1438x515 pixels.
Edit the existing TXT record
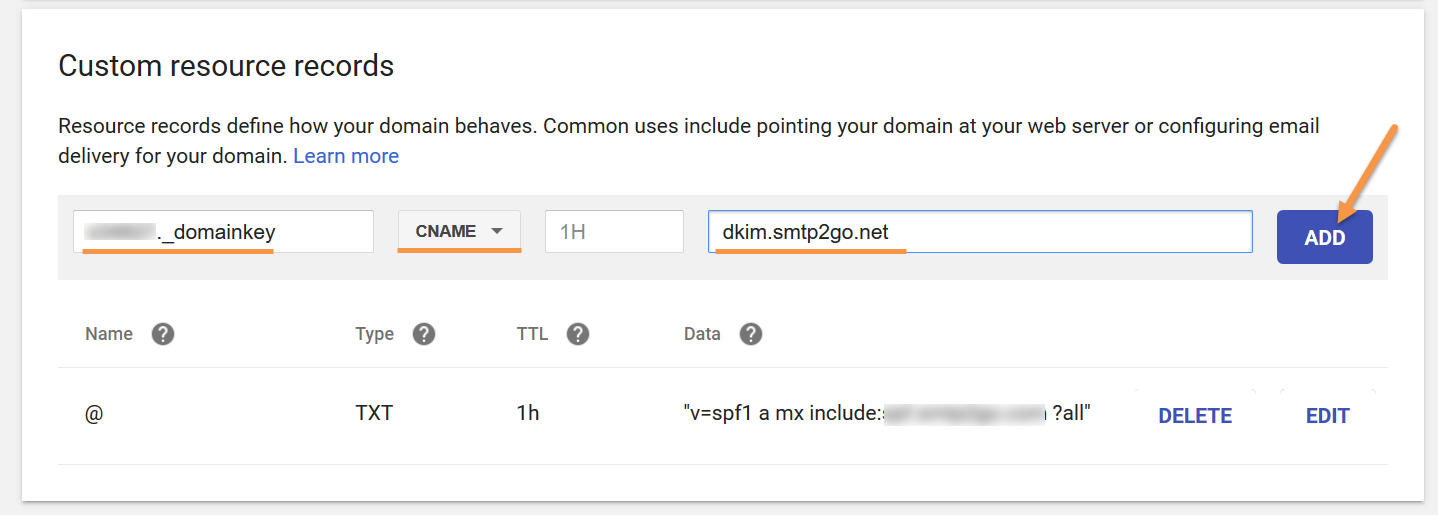click(x=1328, y=416)
